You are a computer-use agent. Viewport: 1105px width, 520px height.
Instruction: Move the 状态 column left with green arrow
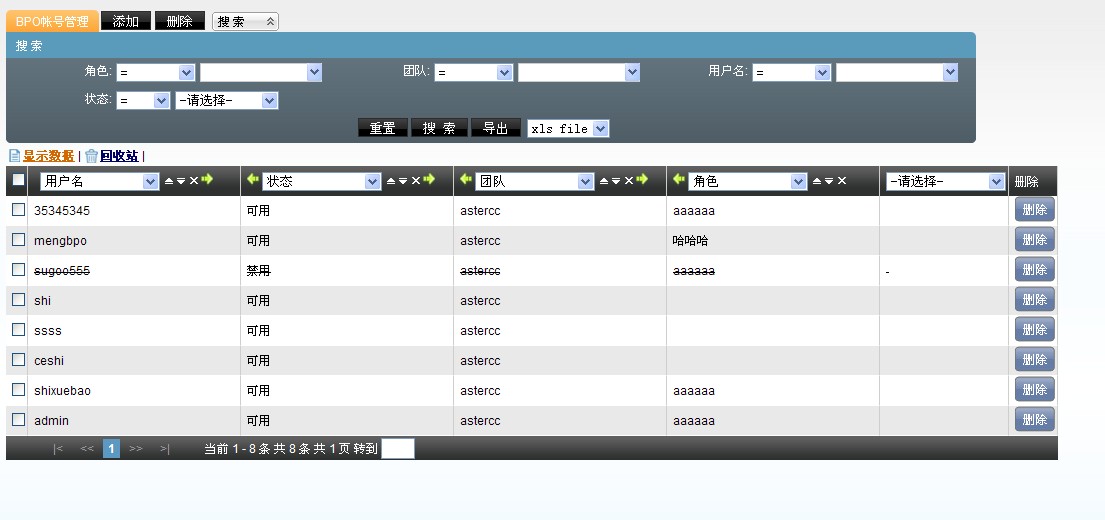tap(253, 180)
